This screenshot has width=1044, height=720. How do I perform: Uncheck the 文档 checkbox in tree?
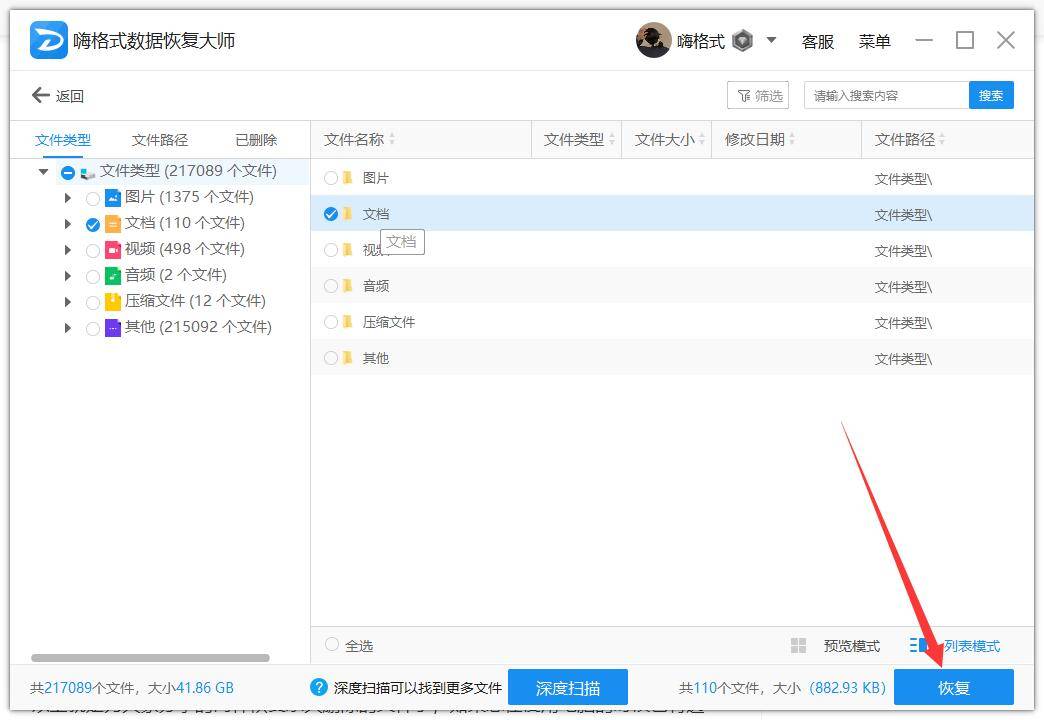click(x=93, y=224)
